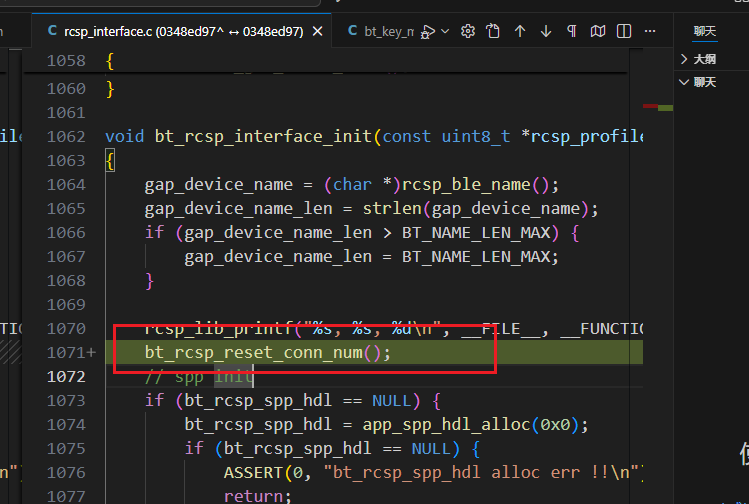Click the sticky scroll brace line 1058

pos(110,61)
